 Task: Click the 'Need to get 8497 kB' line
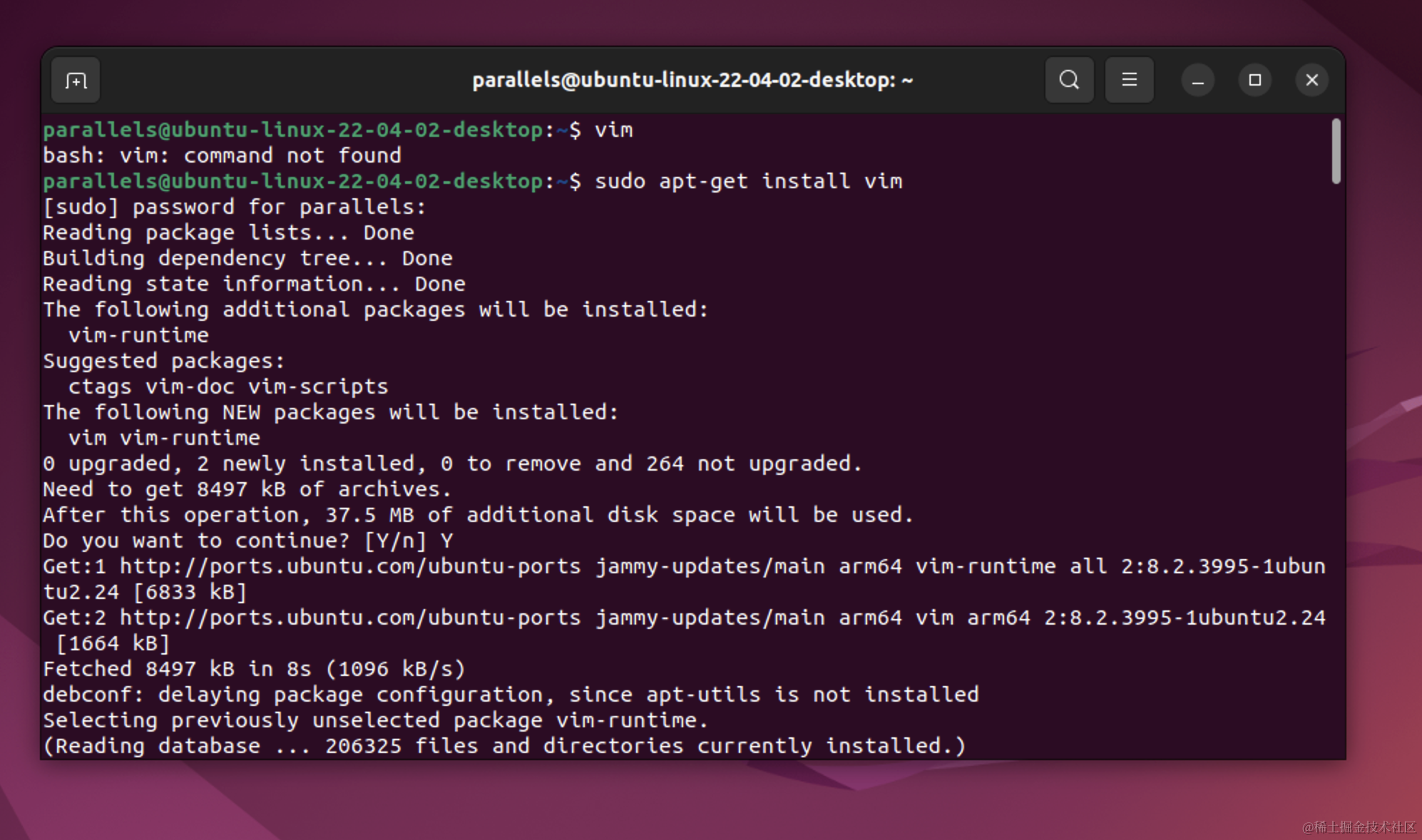[x=247, y=489]
